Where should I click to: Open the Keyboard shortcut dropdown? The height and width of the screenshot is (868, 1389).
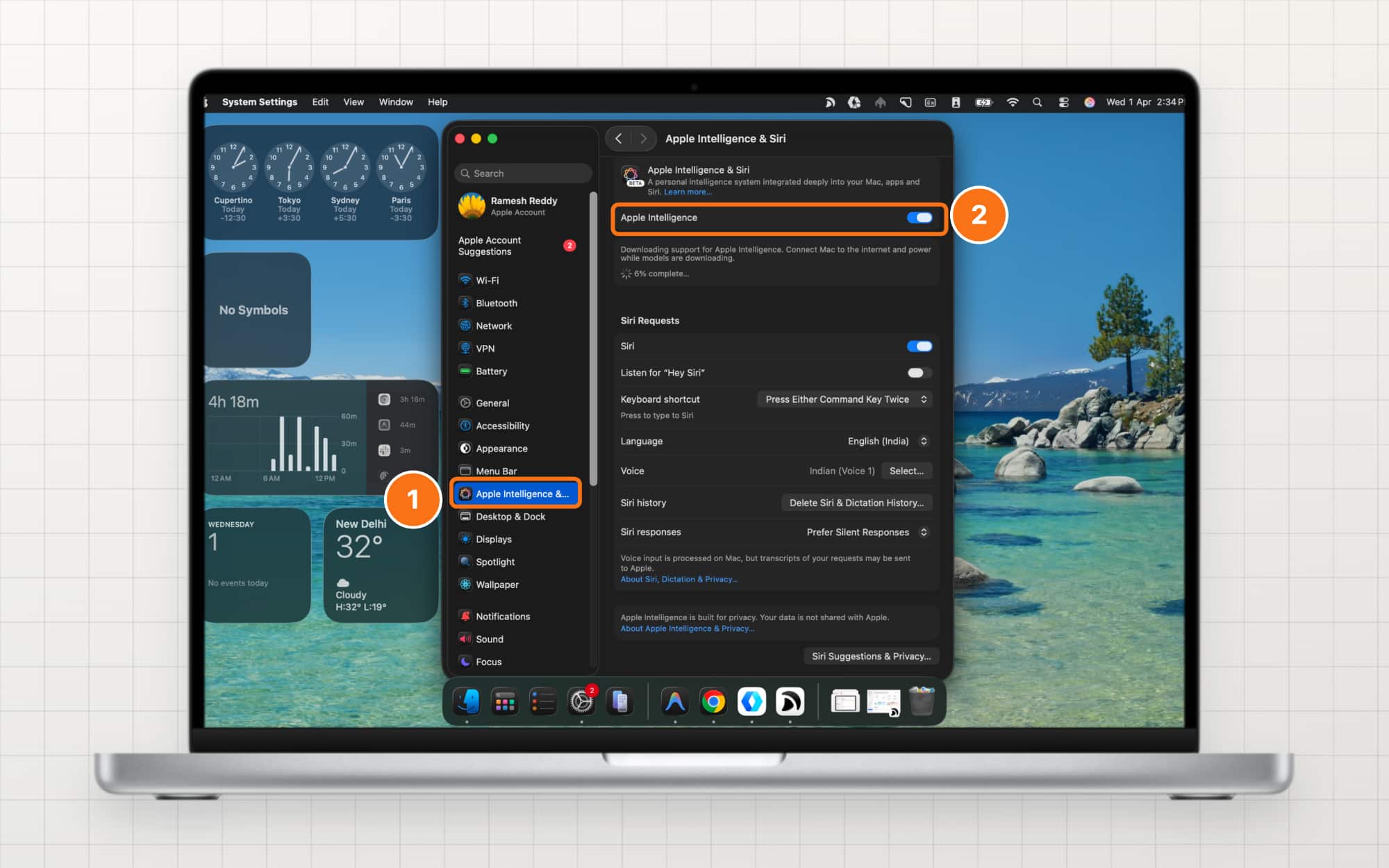[845, 399]
